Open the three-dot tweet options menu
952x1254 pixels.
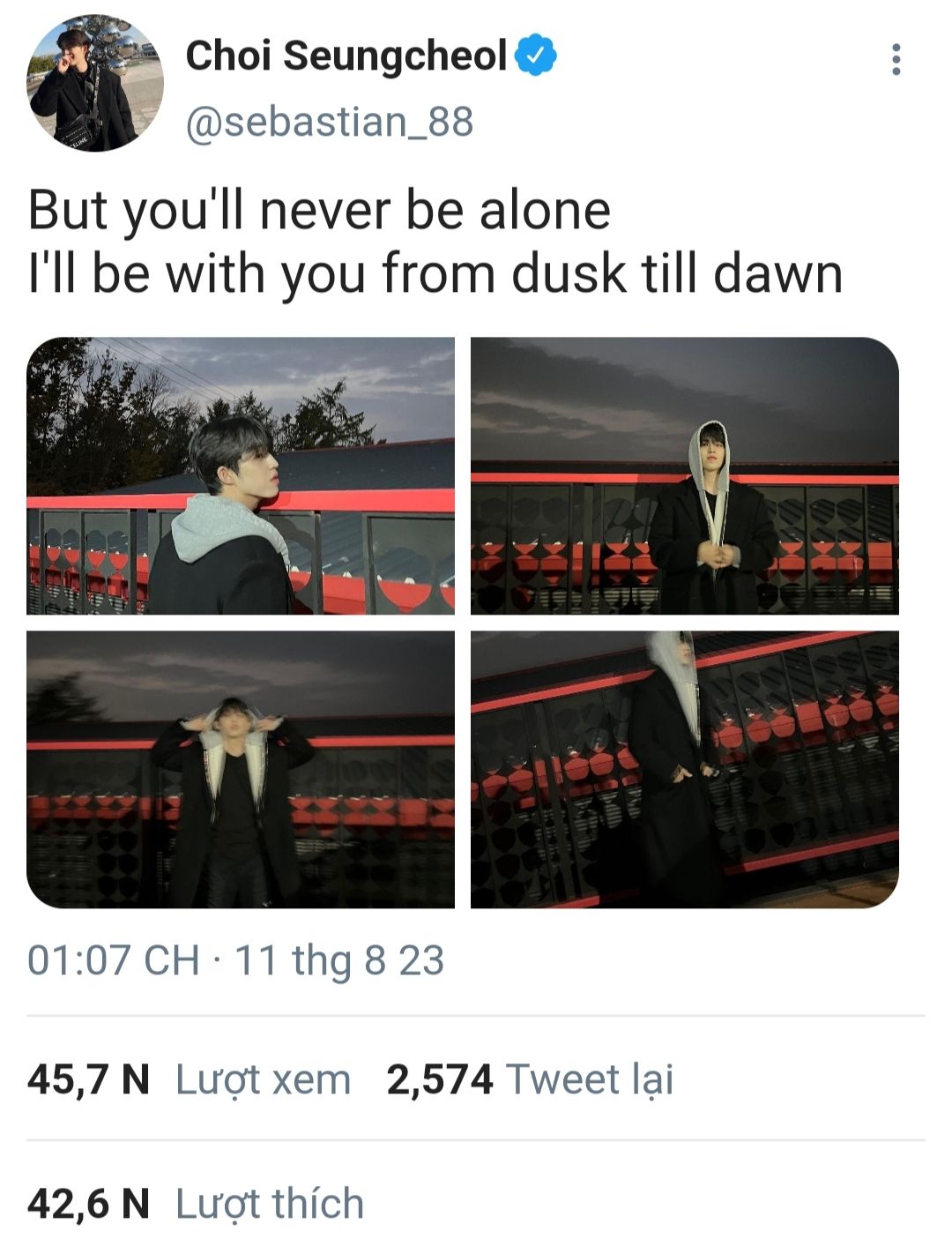click(896, 59)
